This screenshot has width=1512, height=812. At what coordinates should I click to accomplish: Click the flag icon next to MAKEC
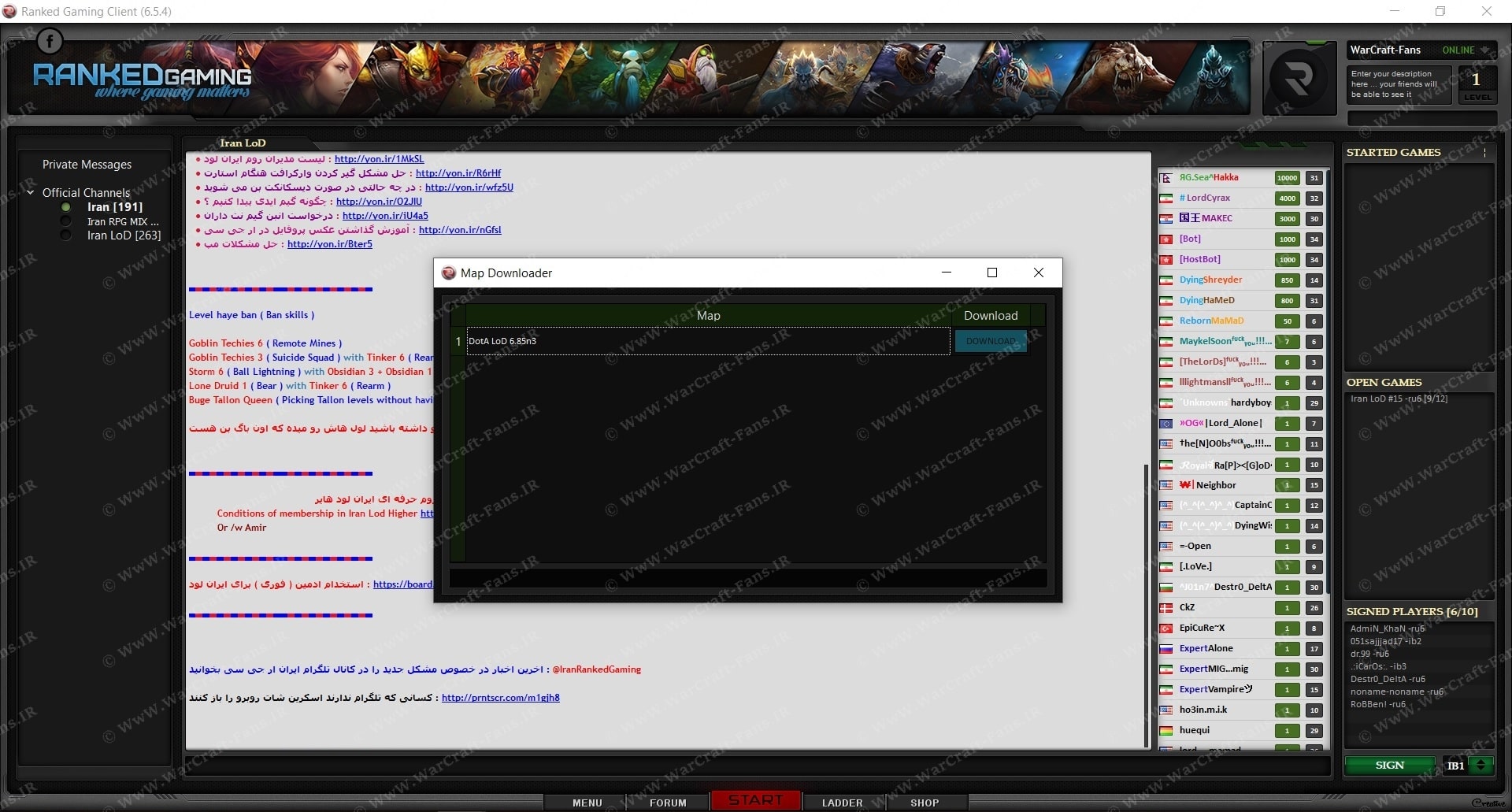pyautogui.click(x=1166, y=219)
